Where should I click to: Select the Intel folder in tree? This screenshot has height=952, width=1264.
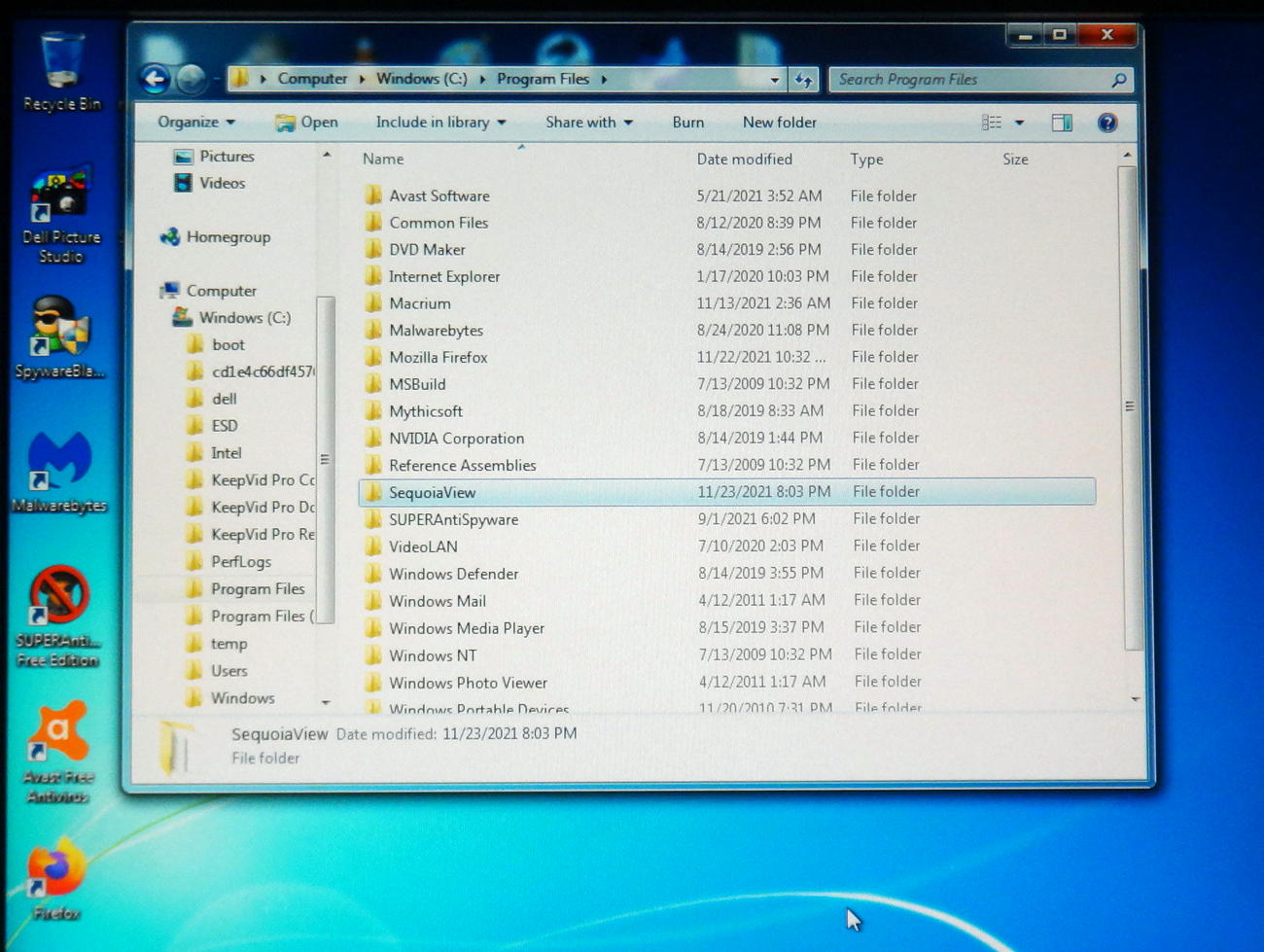click(x=214, y=453)
